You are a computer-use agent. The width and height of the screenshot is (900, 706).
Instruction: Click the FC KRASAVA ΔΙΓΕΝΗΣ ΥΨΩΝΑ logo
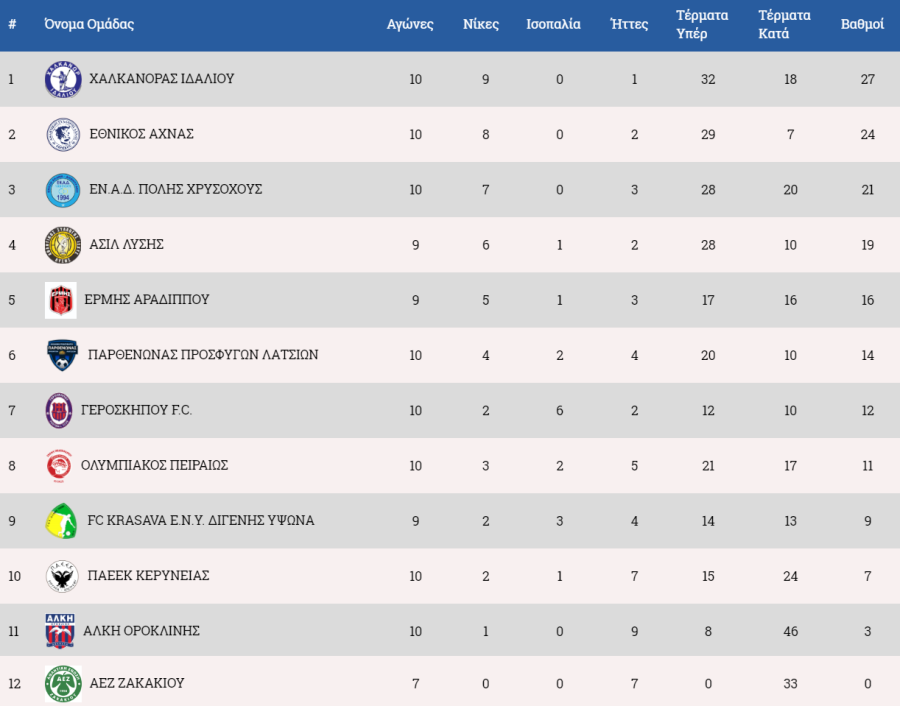click(x=61, y=521)
